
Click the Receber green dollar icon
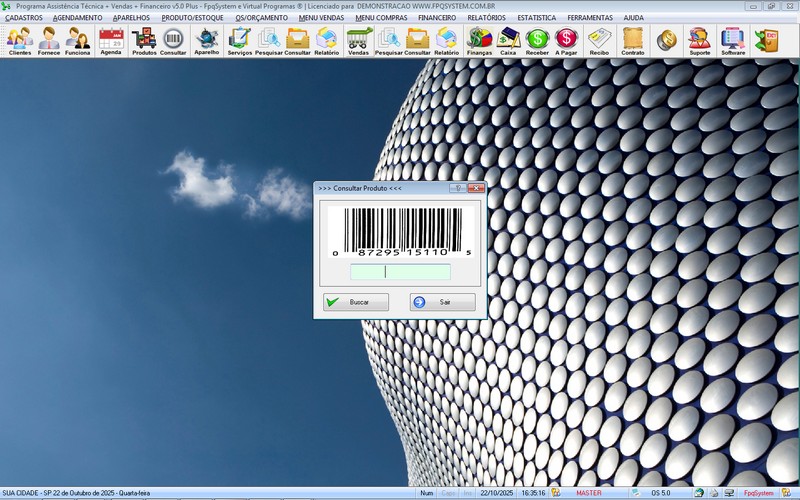tap(538, 41)
